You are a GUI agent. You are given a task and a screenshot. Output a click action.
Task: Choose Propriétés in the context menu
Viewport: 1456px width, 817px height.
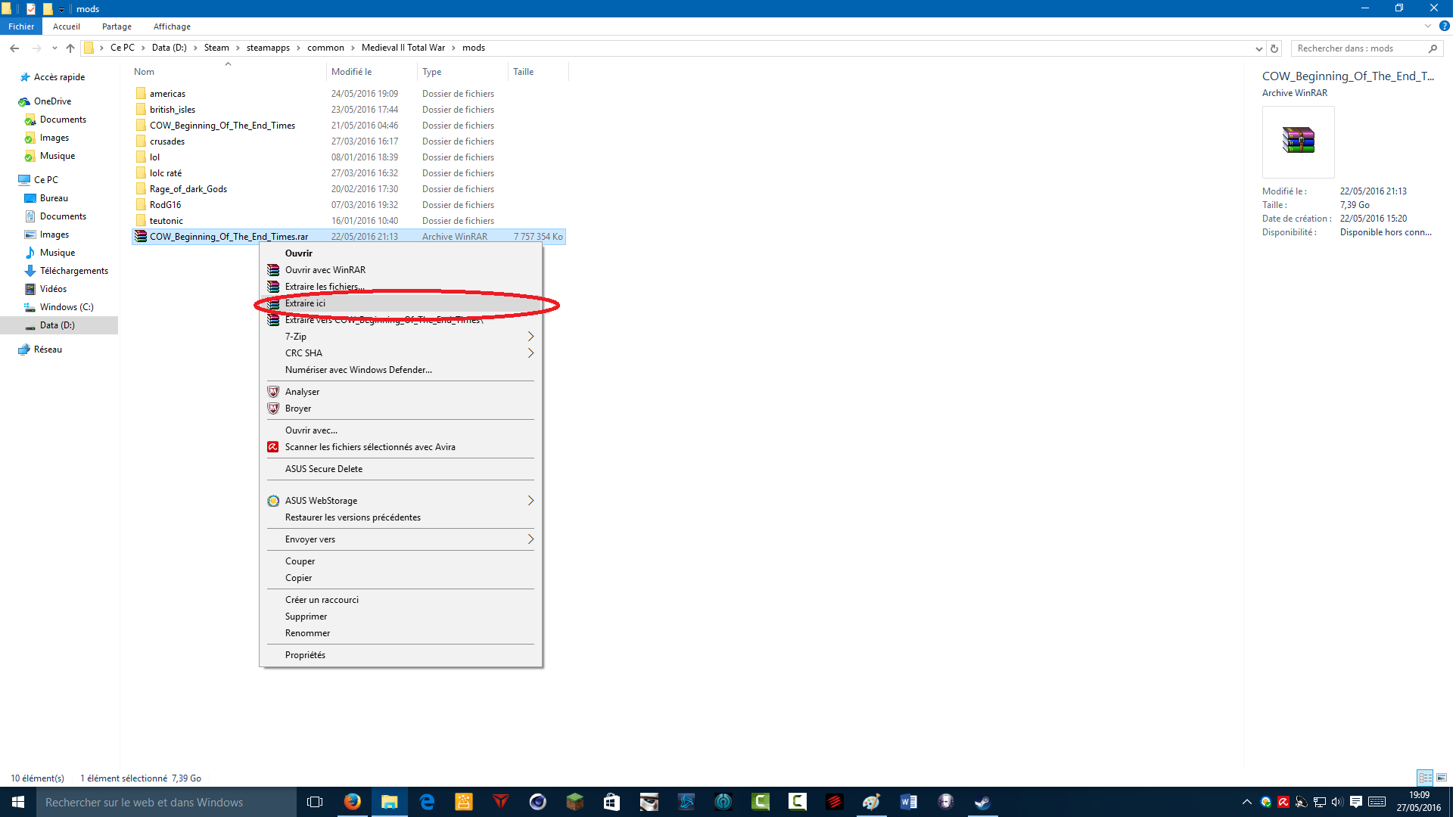pyautogui.click(x=306, y=655)
